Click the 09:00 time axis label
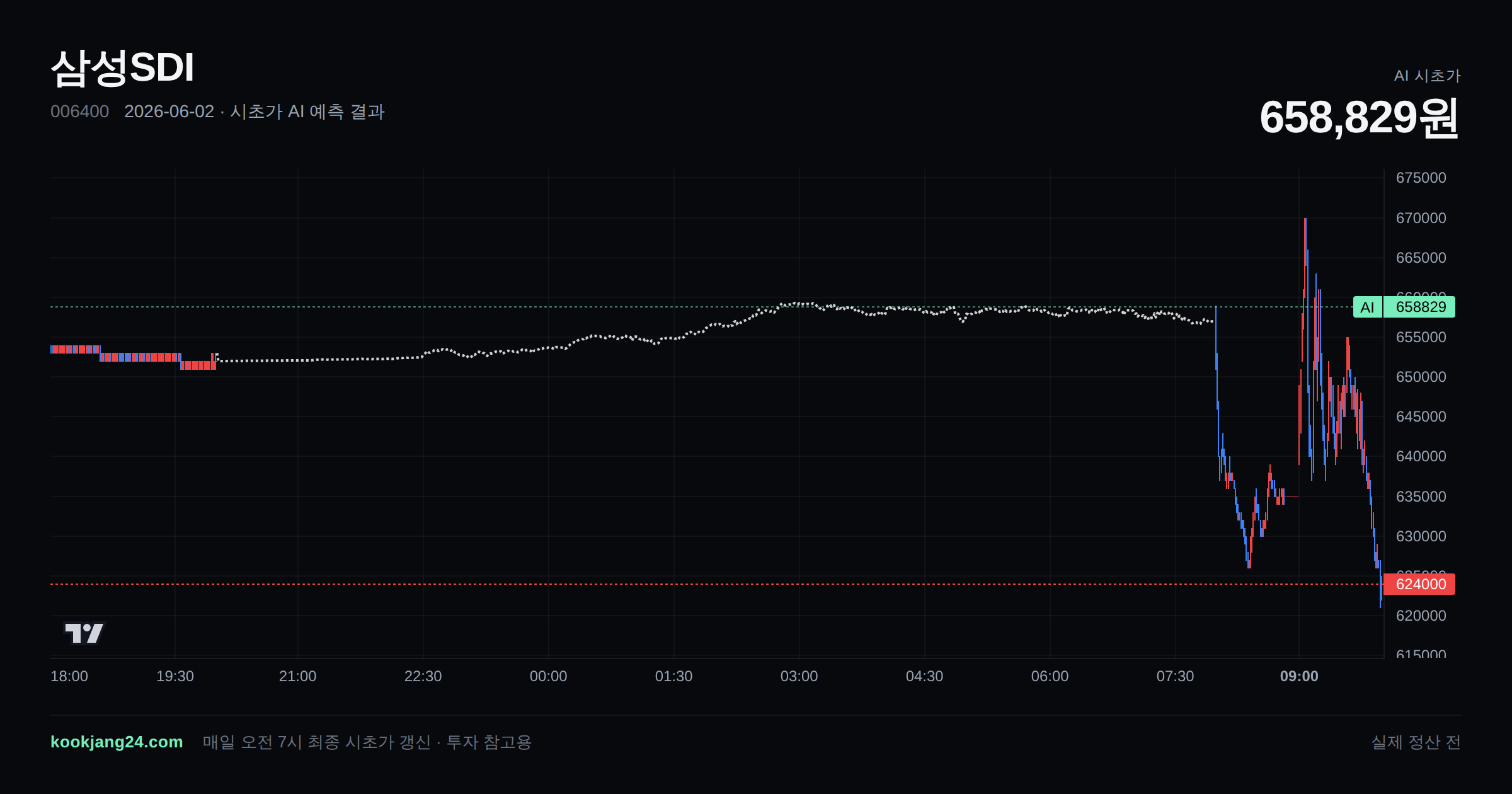This screenshot has width=1512, height=794. tap(1299, 676)
